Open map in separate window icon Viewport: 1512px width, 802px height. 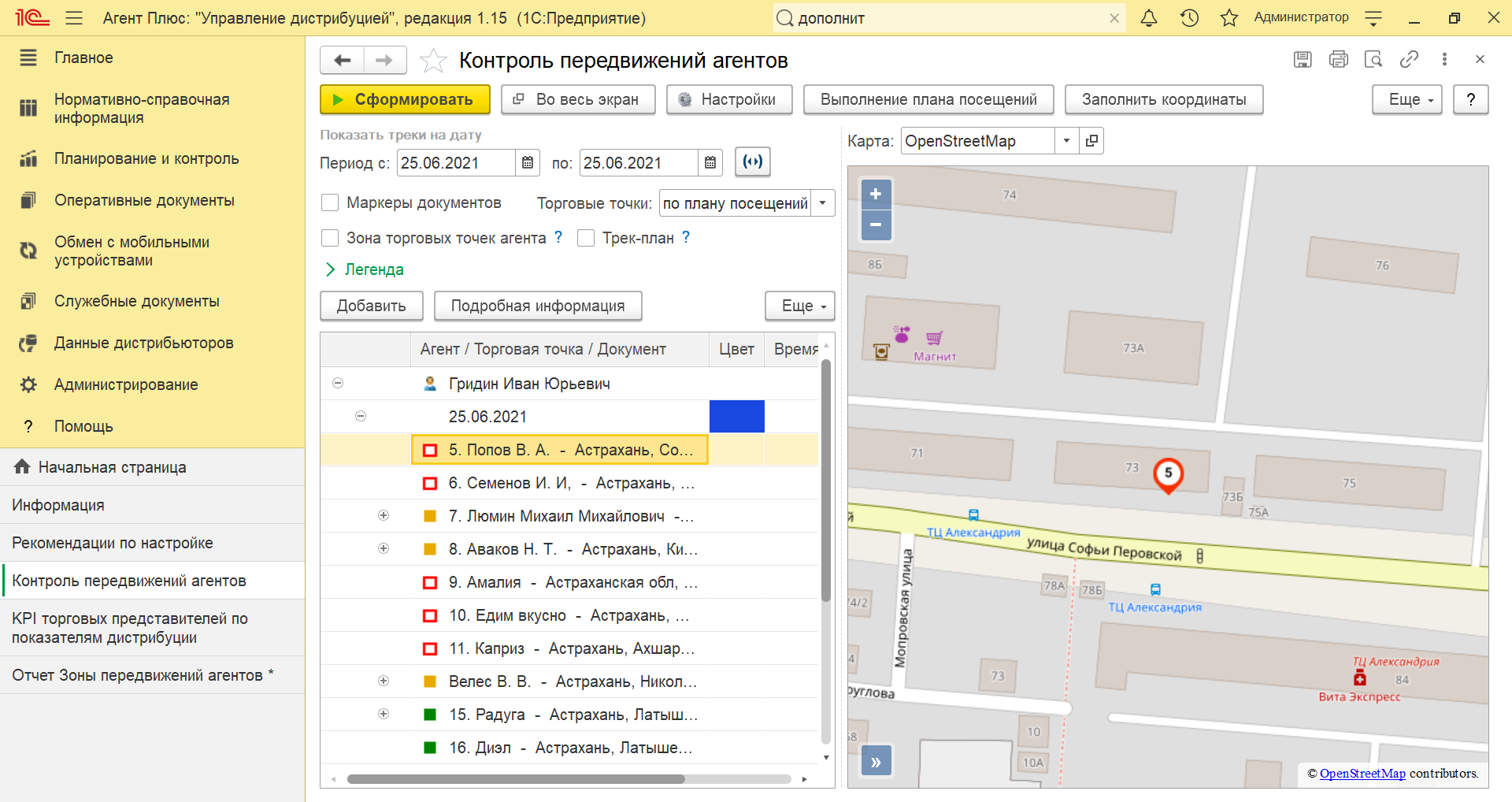tap(1091, 141)
